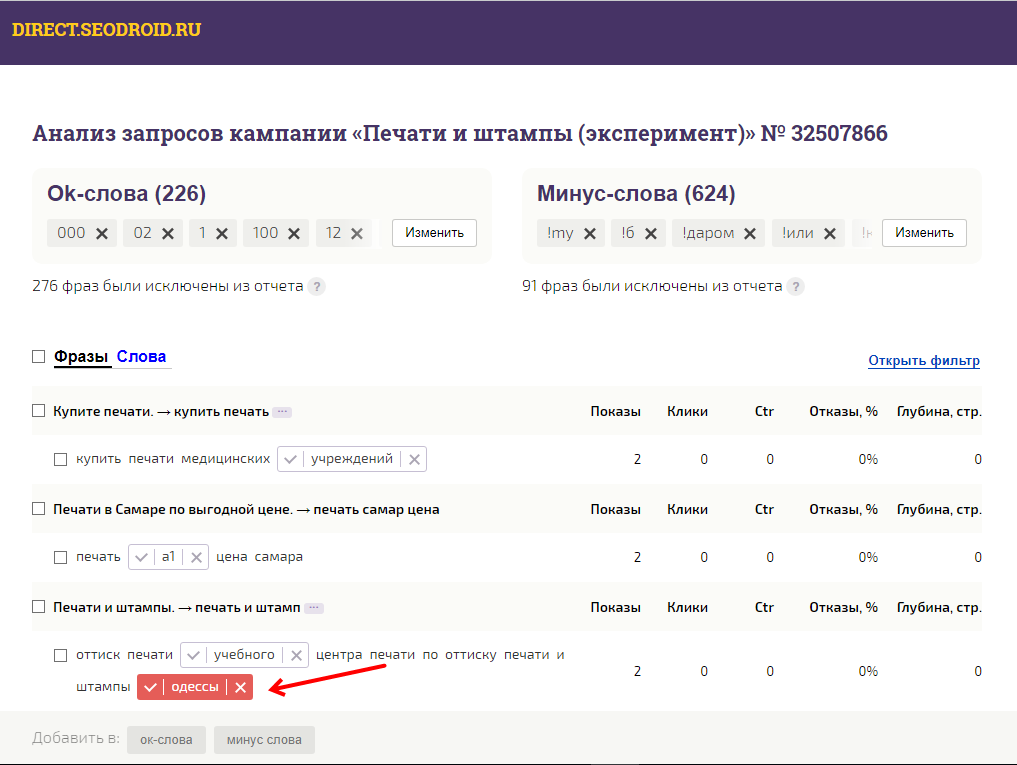The width and height of the screenshot is (1017, 765).
Task: Click "Изменить" in the Ok-слова panel
Action: coord(434,233)
